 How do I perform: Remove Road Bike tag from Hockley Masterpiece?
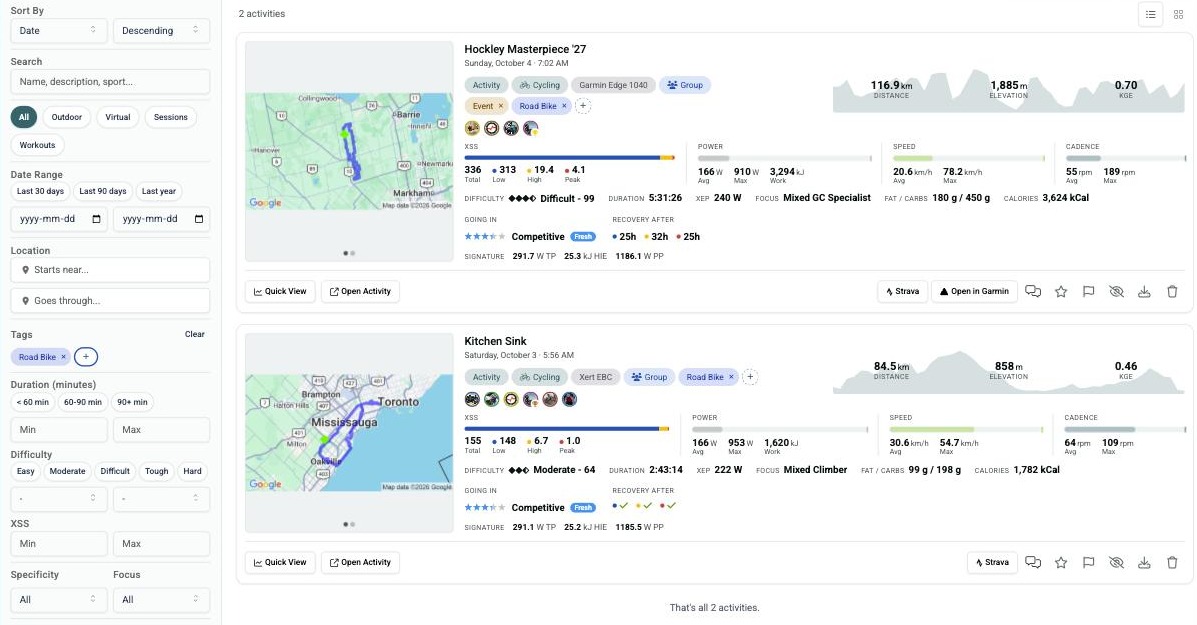[564, 106]
